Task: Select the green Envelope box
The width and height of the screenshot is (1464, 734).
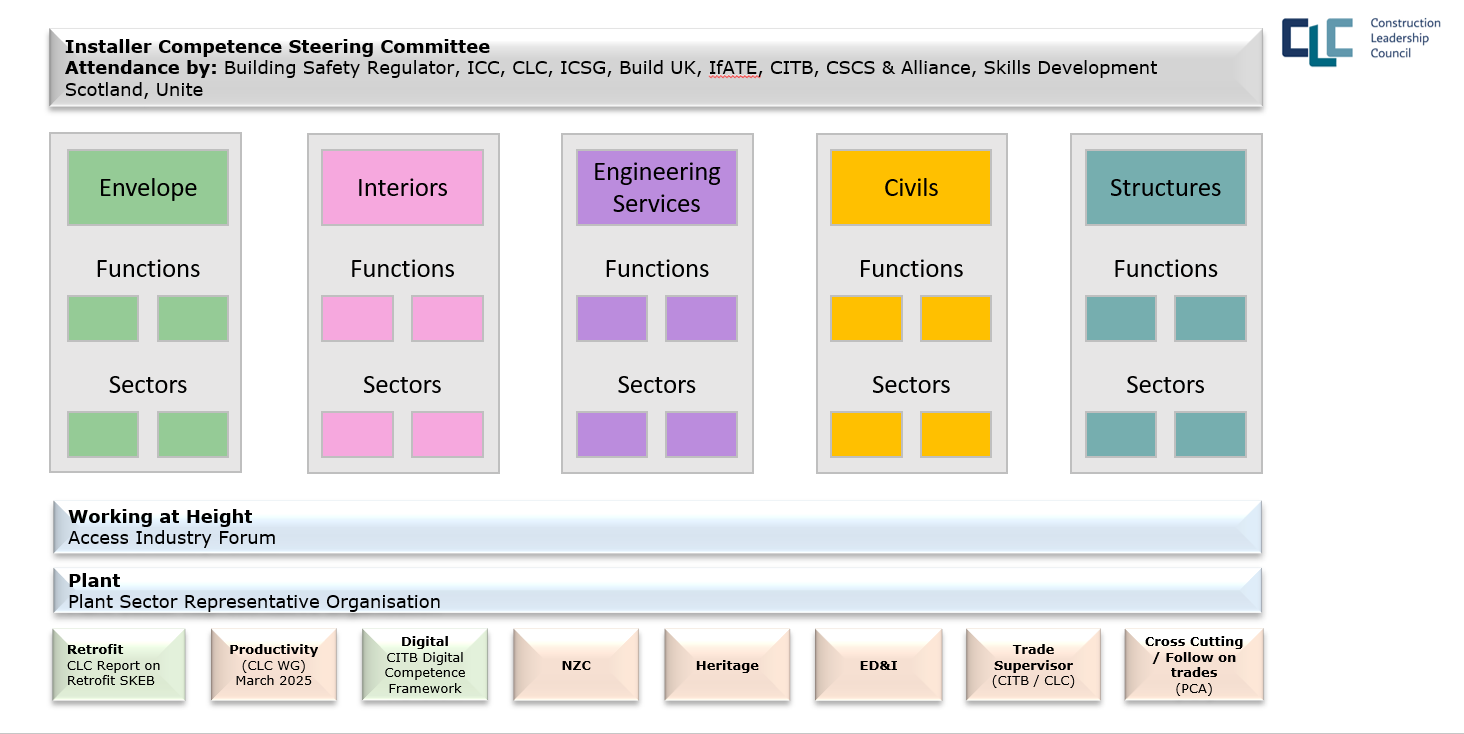Action: (148, 187)
